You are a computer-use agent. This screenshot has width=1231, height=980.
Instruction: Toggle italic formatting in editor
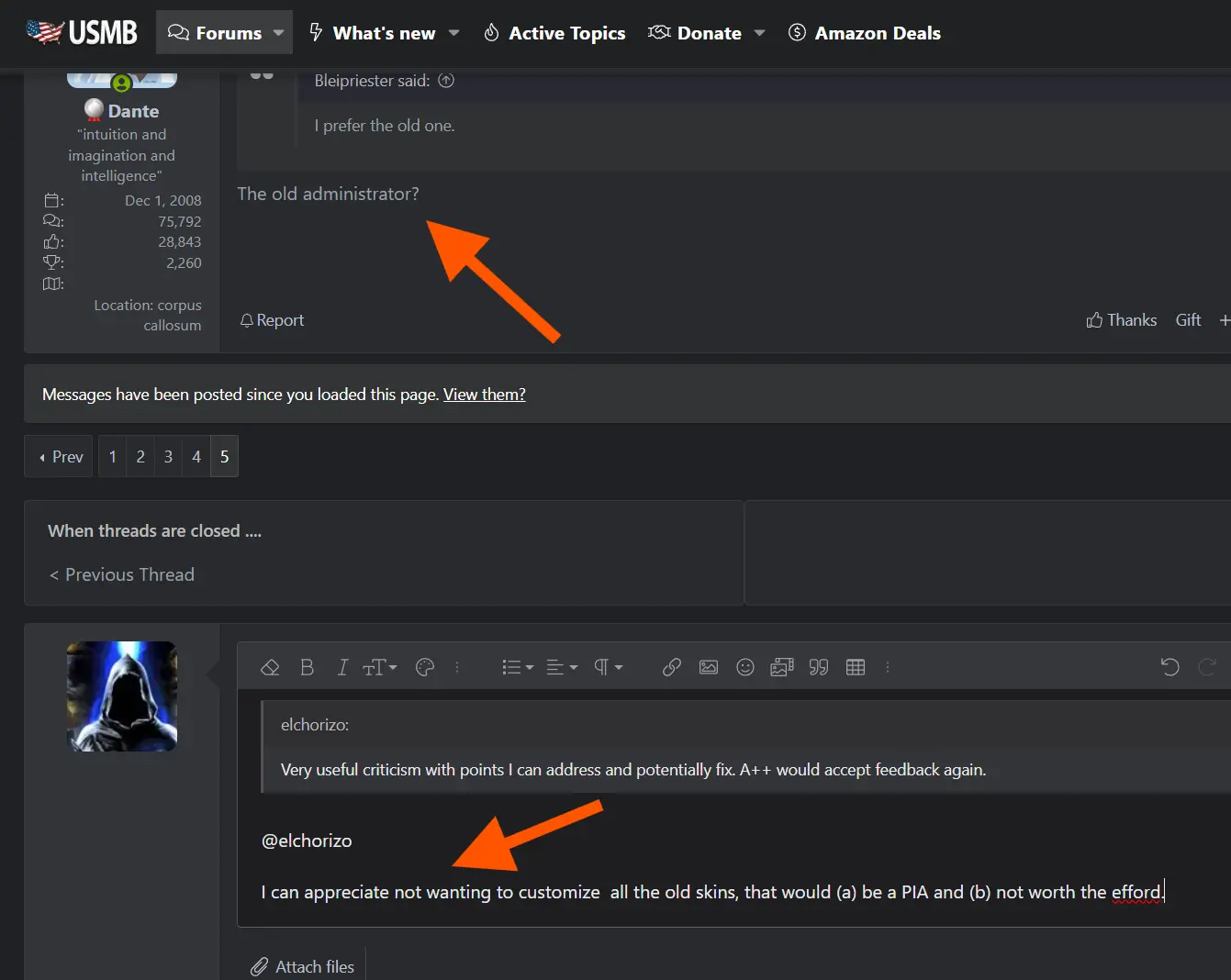pos(342,667)
